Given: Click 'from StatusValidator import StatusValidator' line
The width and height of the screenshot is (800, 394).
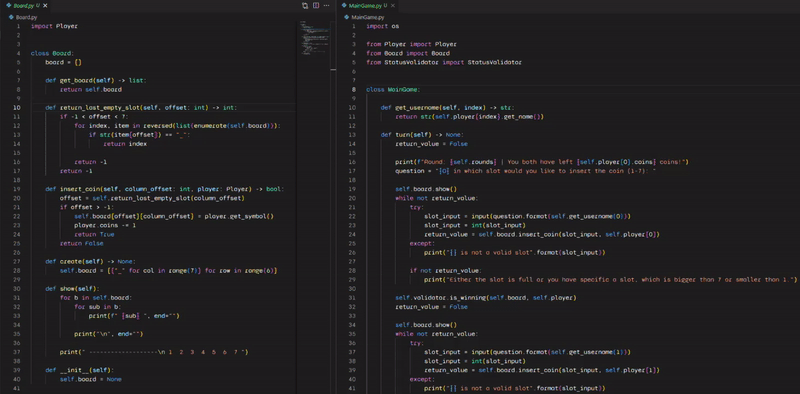Looking at the screenshot, I should click(444, 62).
